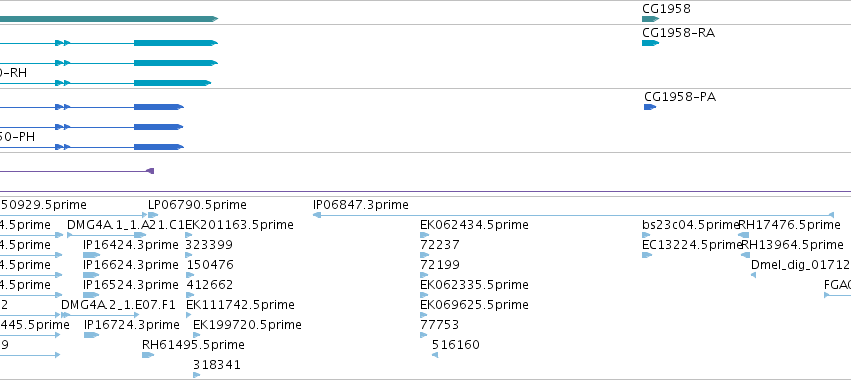The image size is (851, 380).
Task: Click the 516160 leftward arrow glyph
Action: [x=435, y=355]
